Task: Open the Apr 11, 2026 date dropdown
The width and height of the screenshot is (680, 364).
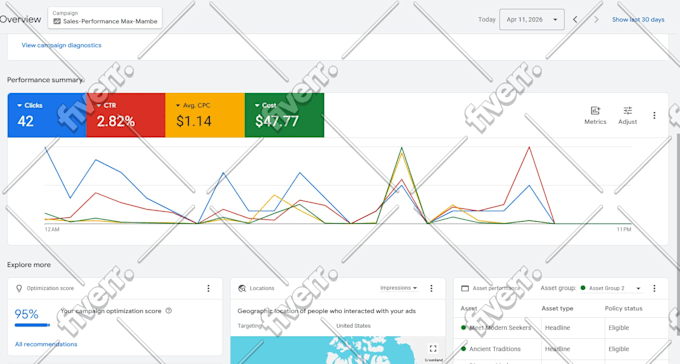Action: click(532, 20)
